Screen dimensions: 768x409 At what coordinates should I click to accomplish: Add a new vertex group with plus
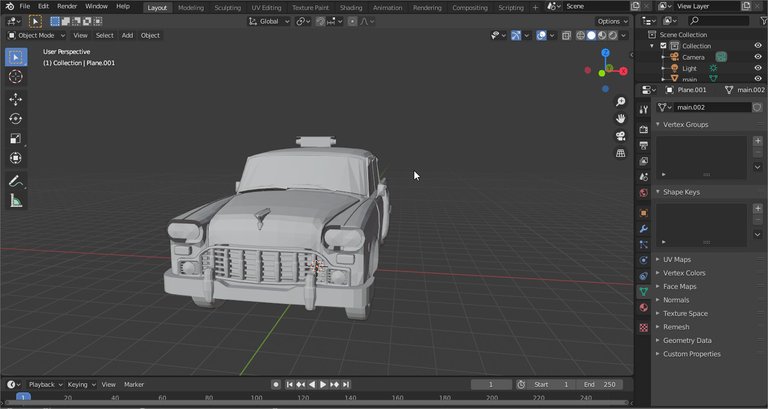[x=758, y=141]
